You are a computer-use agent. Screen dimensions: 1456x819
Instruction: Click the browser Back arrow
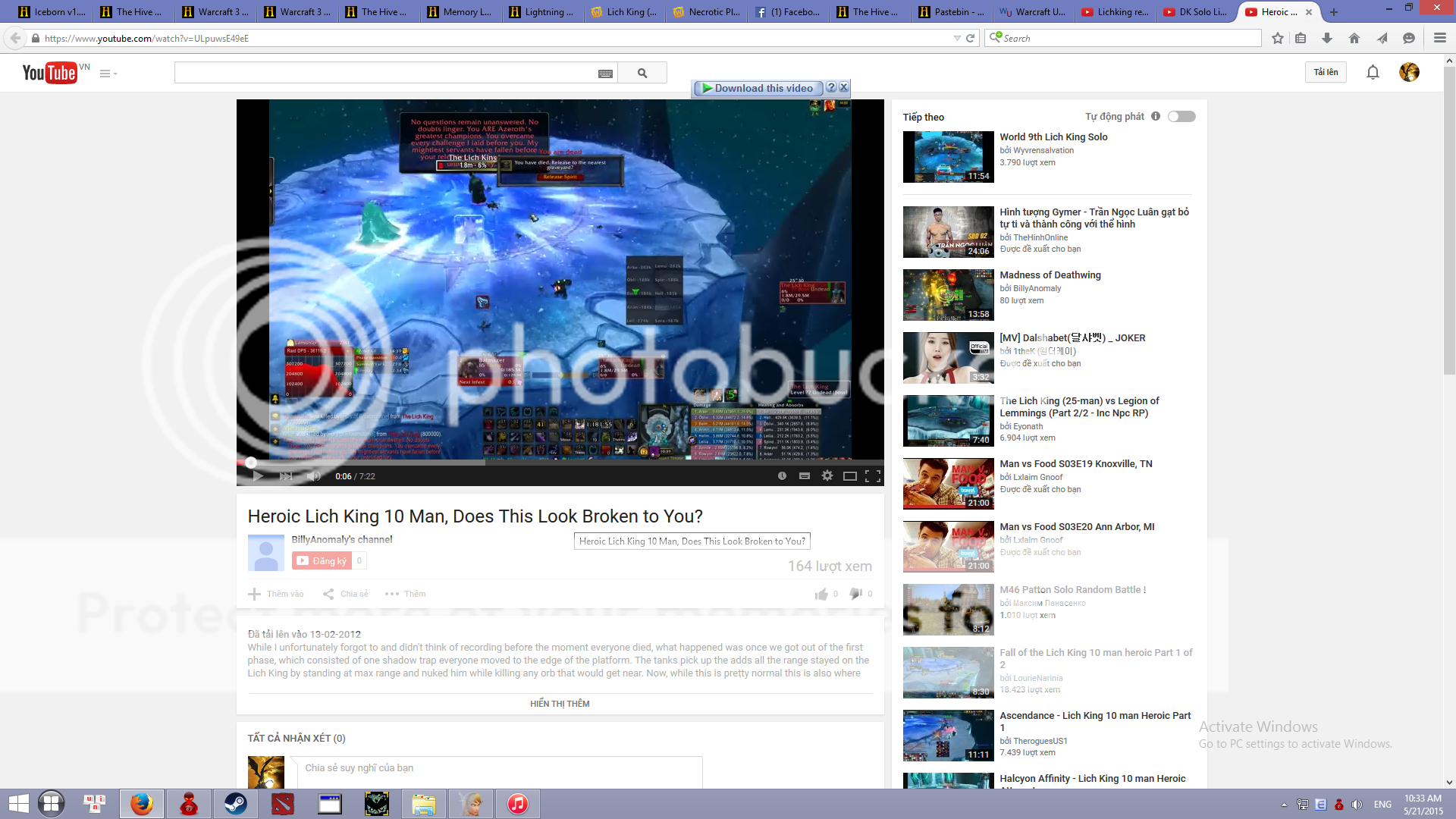point(16,38)
